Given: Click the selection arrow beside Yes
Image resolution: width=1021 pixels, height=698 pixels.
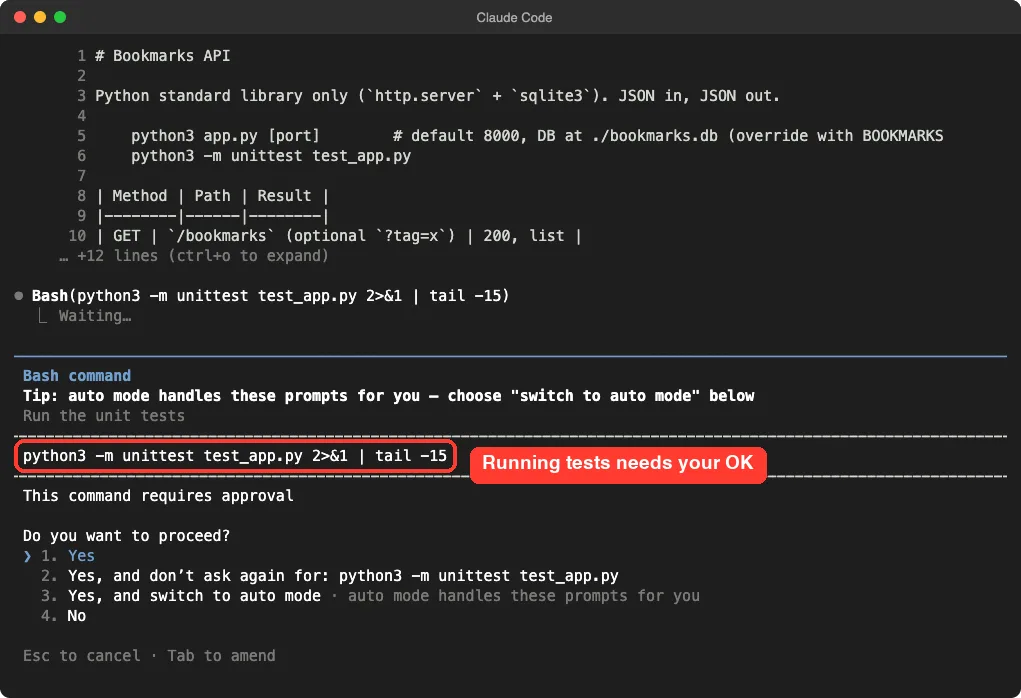Looking at the screenshot, I should tap(27, 556).
